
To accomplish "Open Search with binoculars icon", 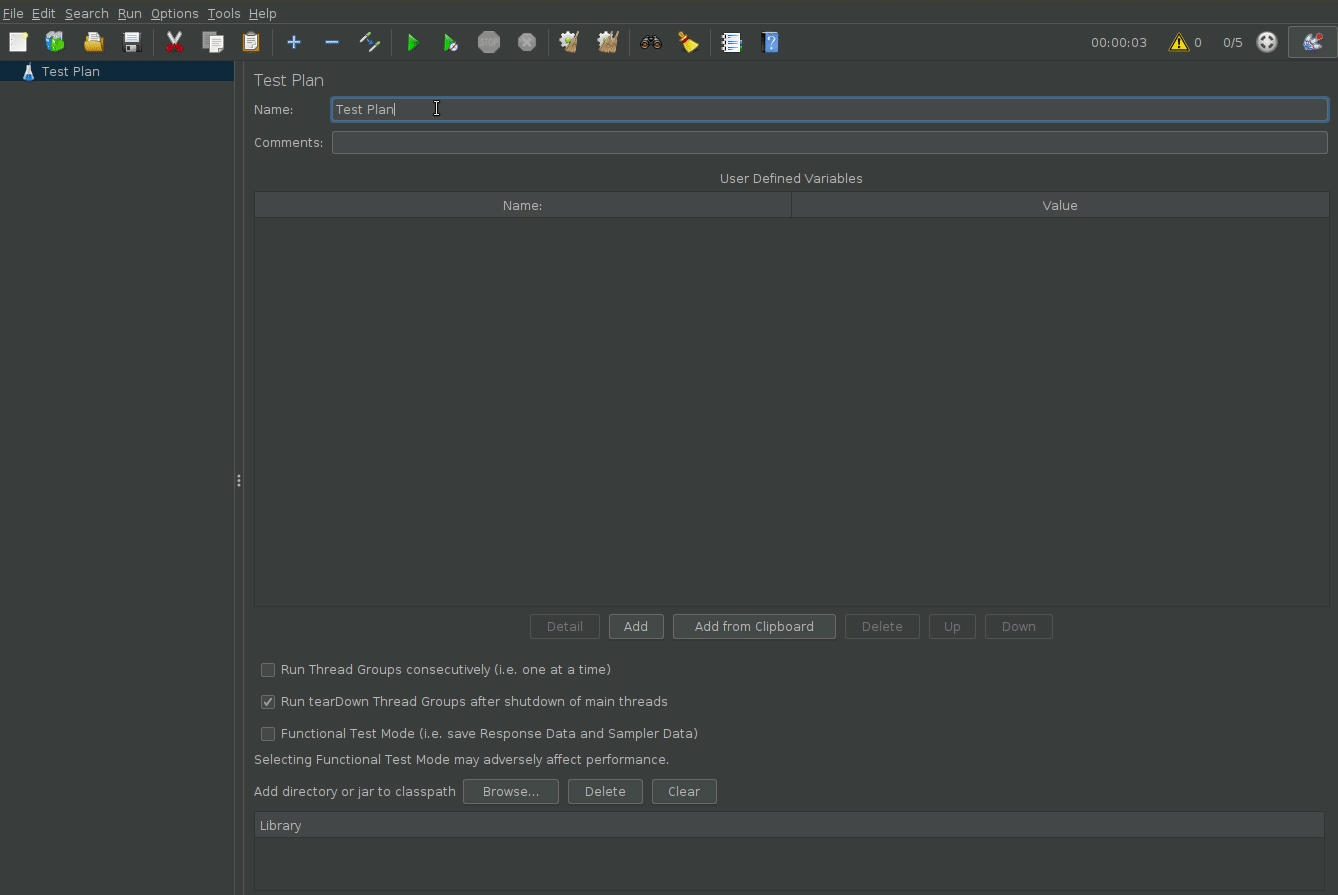I will [651, 42].
